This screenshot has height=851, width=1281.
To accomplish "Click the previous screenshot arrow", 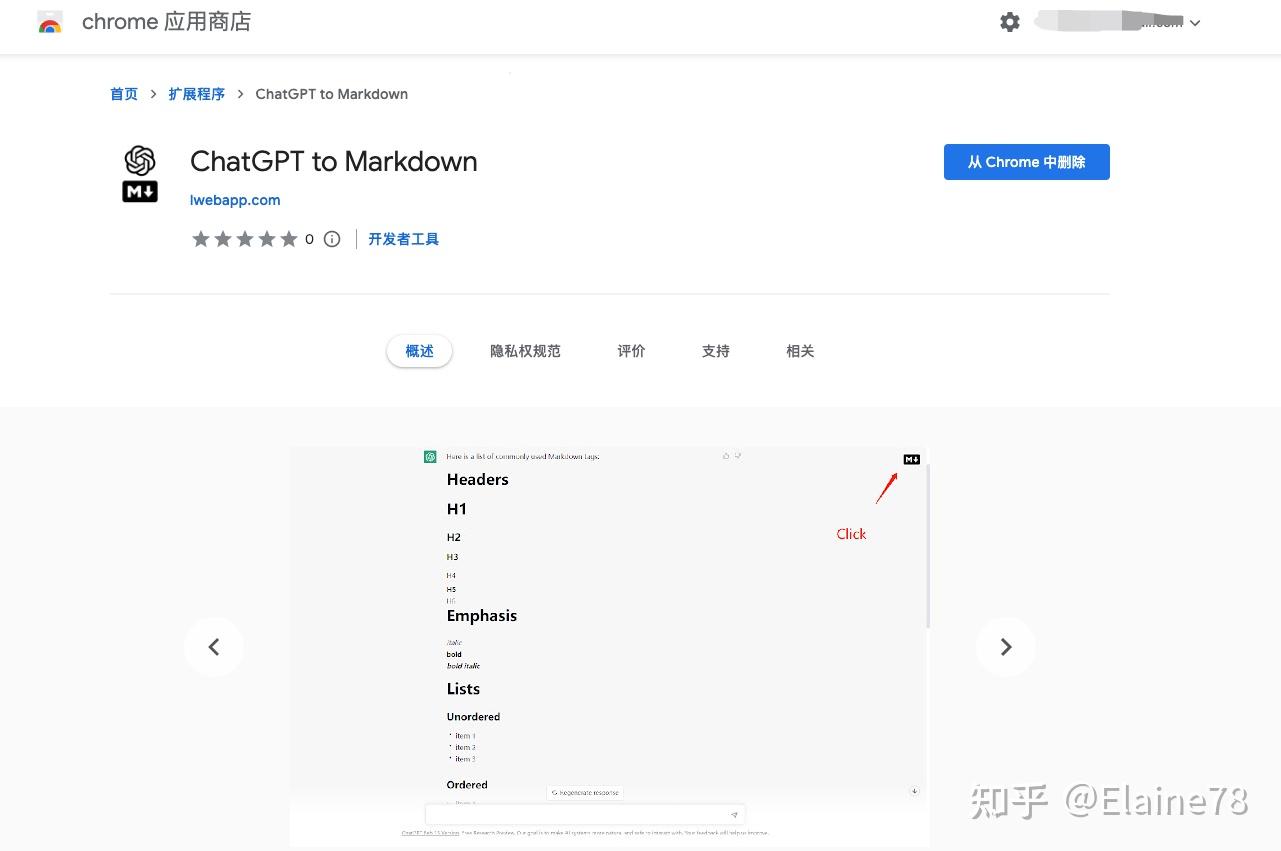I will [x=213, y=646].
